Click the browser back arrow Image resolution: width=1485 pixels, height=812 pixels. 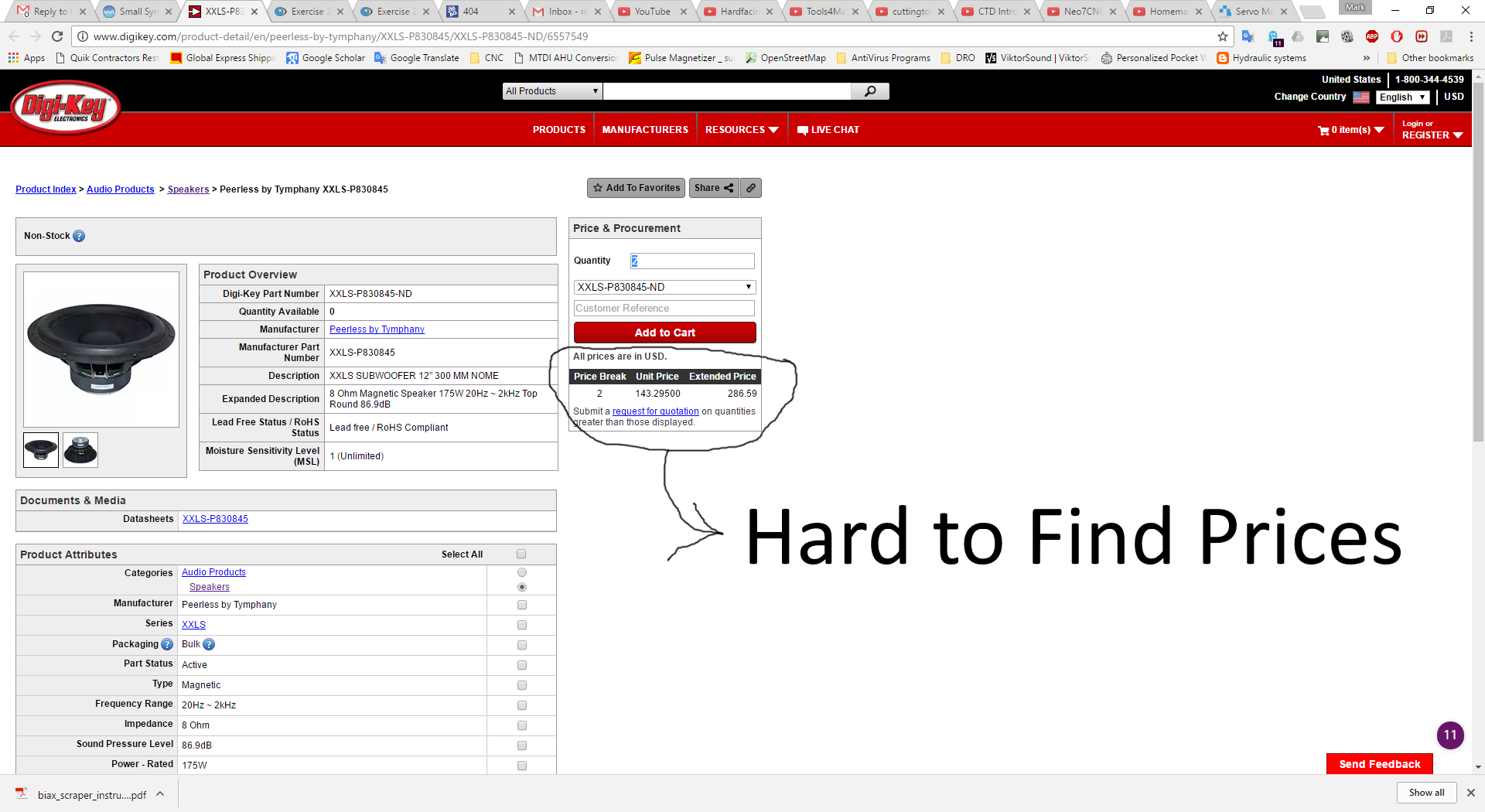(x=14, y=36)
